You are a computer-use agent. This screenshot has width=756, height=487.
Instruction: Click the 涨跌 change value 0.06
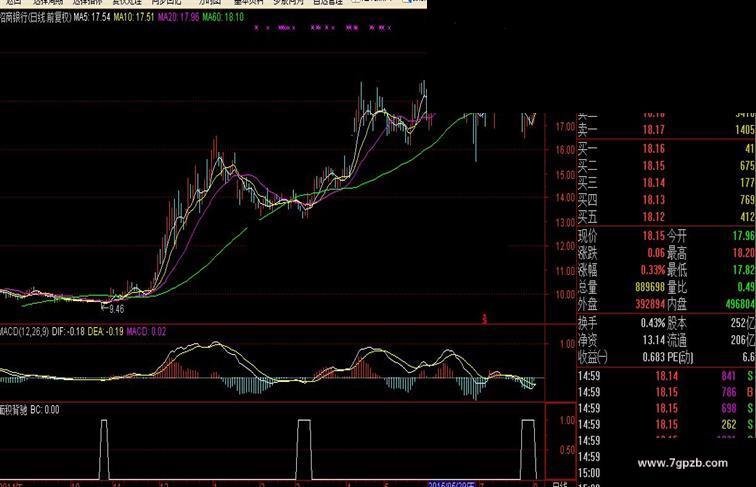[x=656, y=253]
